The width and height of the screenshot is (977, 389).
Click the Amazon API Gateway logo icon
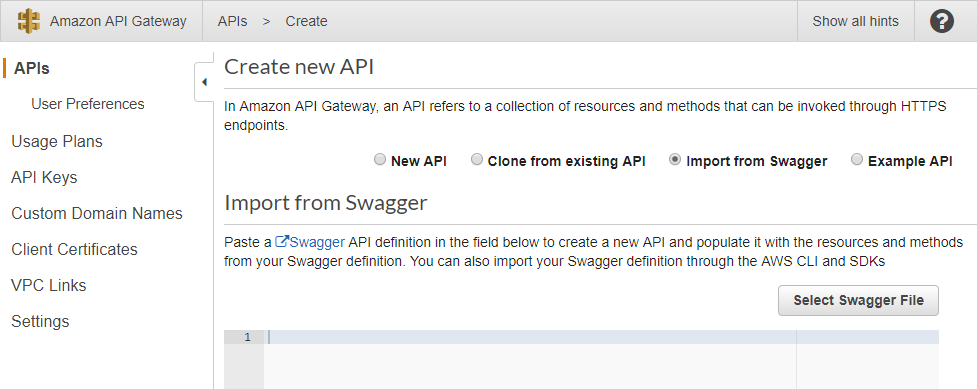[29, 21]
